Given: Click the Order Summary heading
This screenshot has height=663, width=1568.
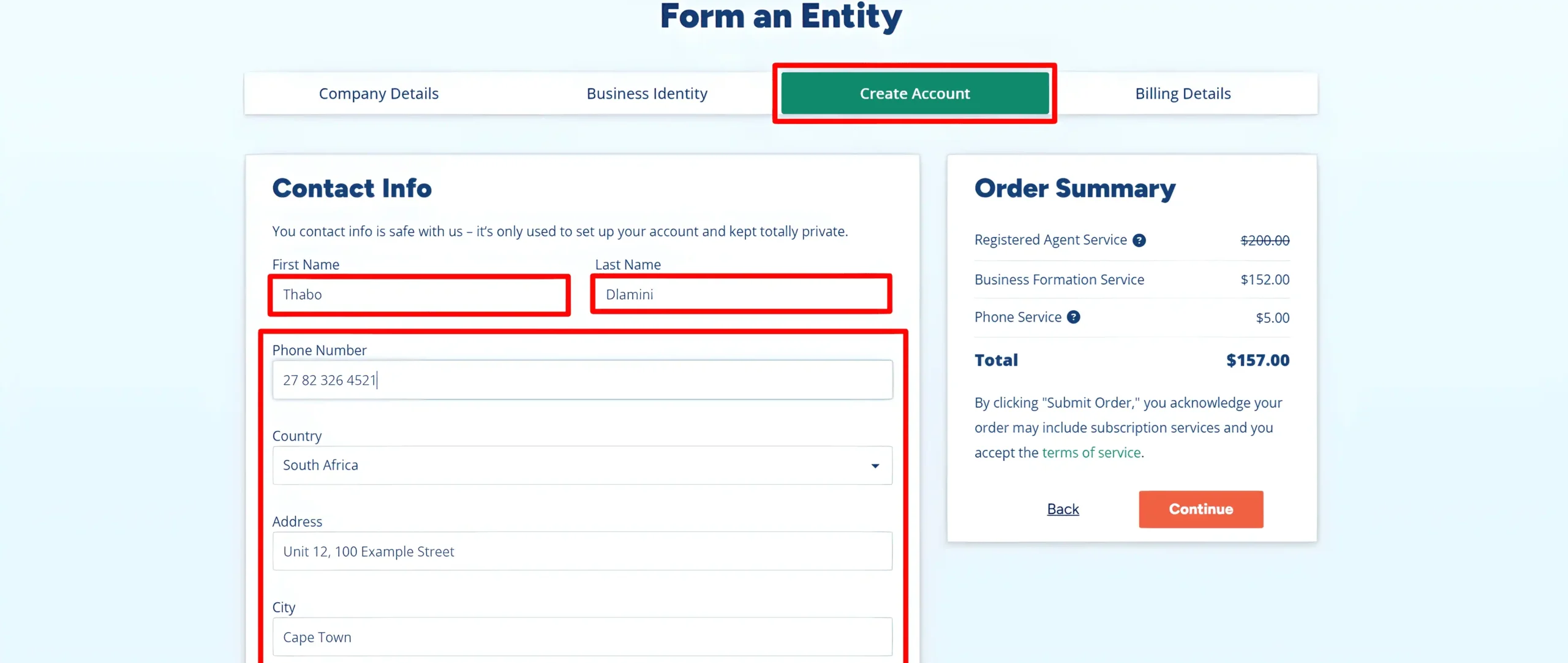Looking at the screenshot, I should coord(1075,189).
